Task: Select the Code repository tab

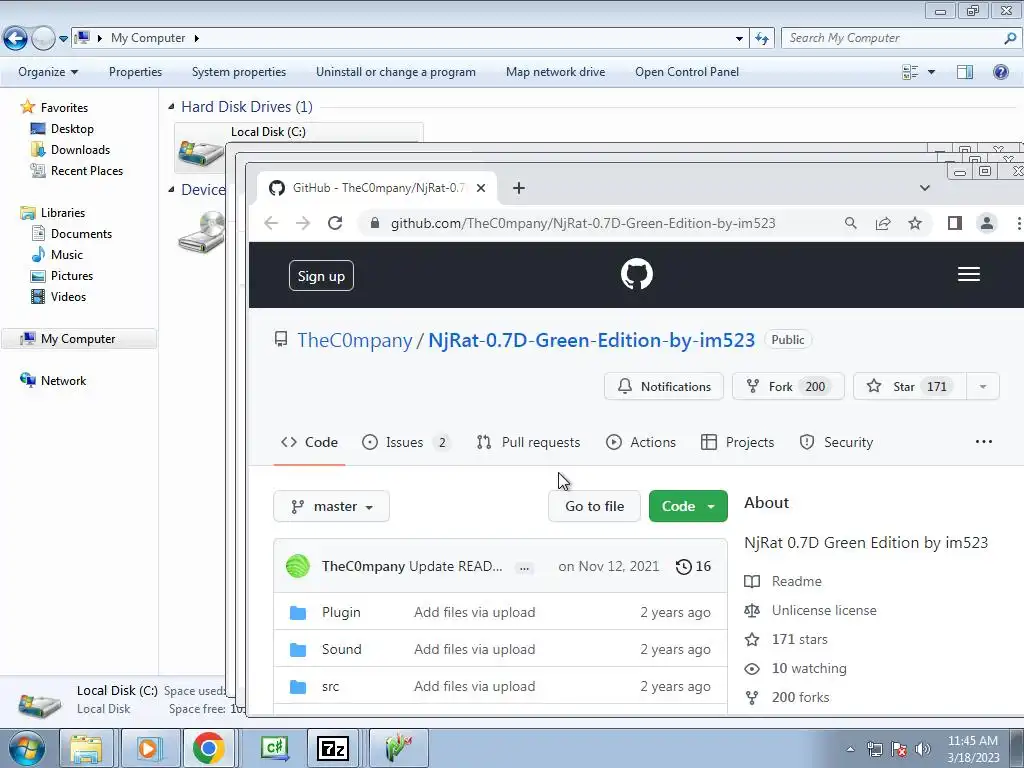Action: 310,442
